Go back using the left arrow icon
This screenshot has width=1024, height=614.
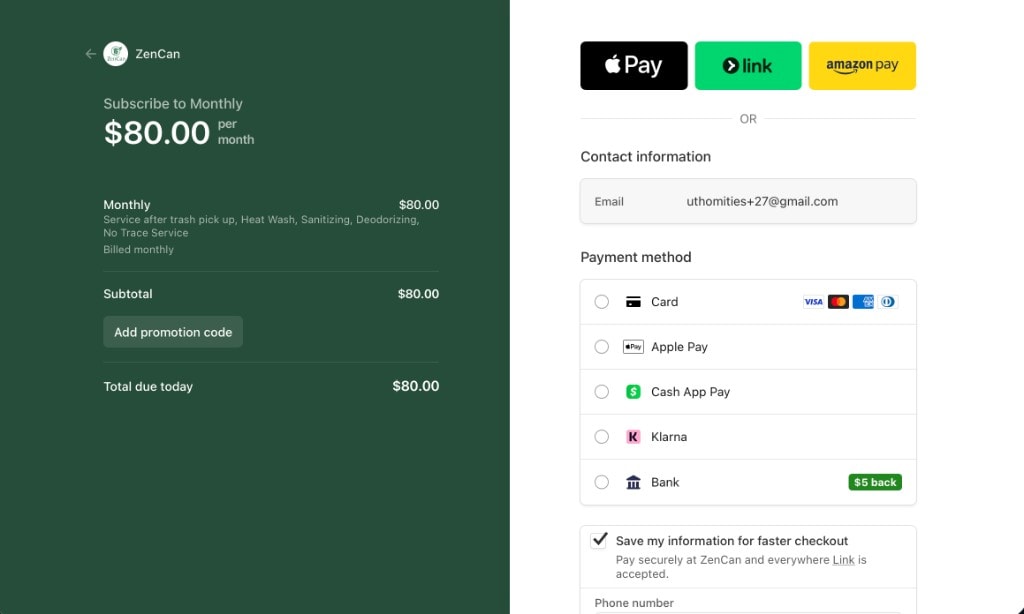[90, 54]
